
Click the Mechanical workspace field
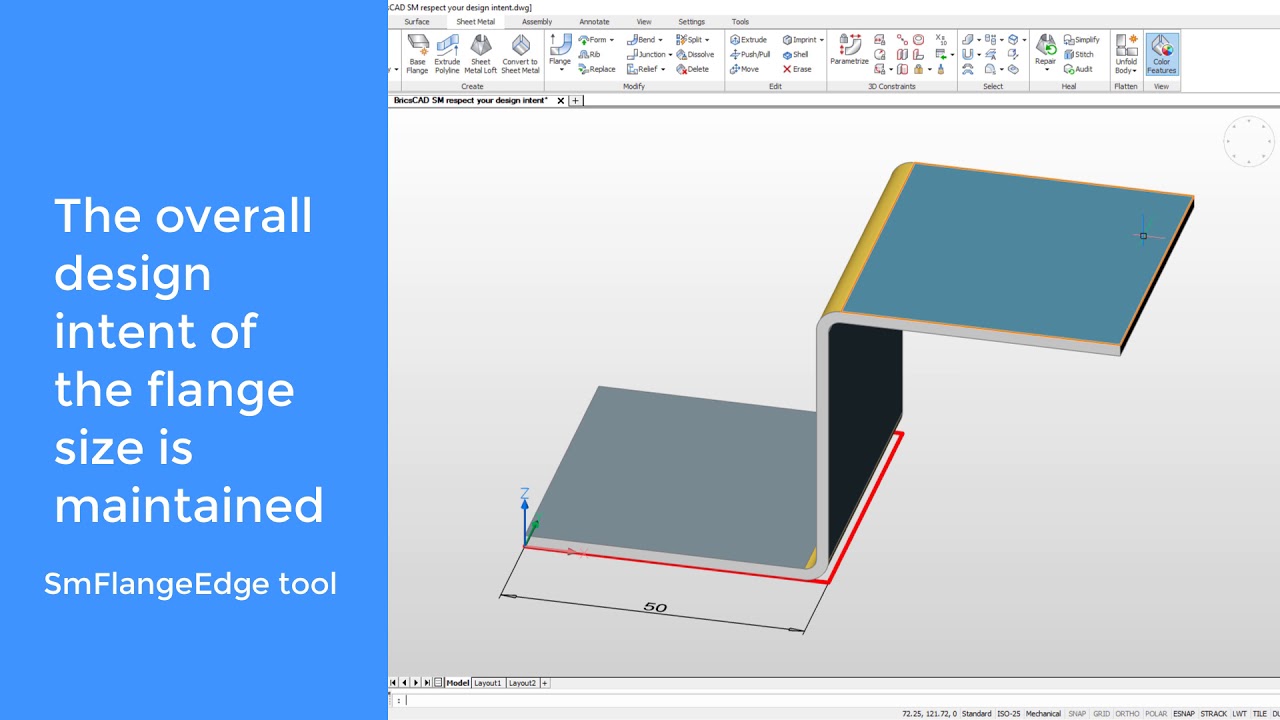click(x=1044, y=714)
